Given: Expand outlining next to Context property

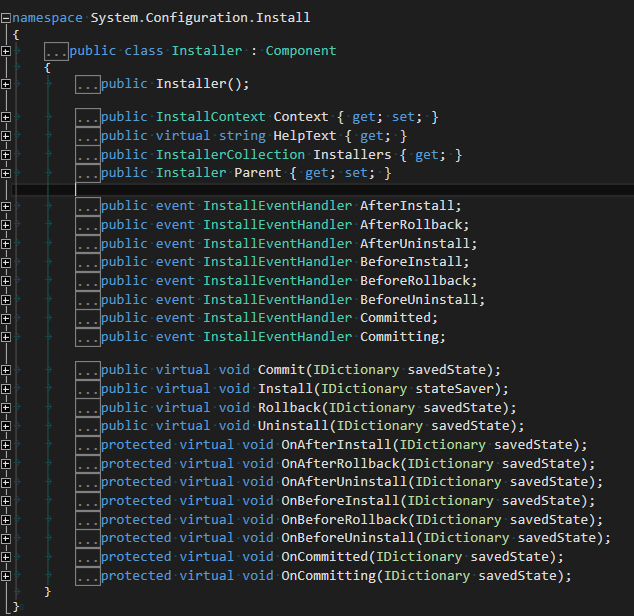Looking at the screenshot, I should click(x=6, y=117).
